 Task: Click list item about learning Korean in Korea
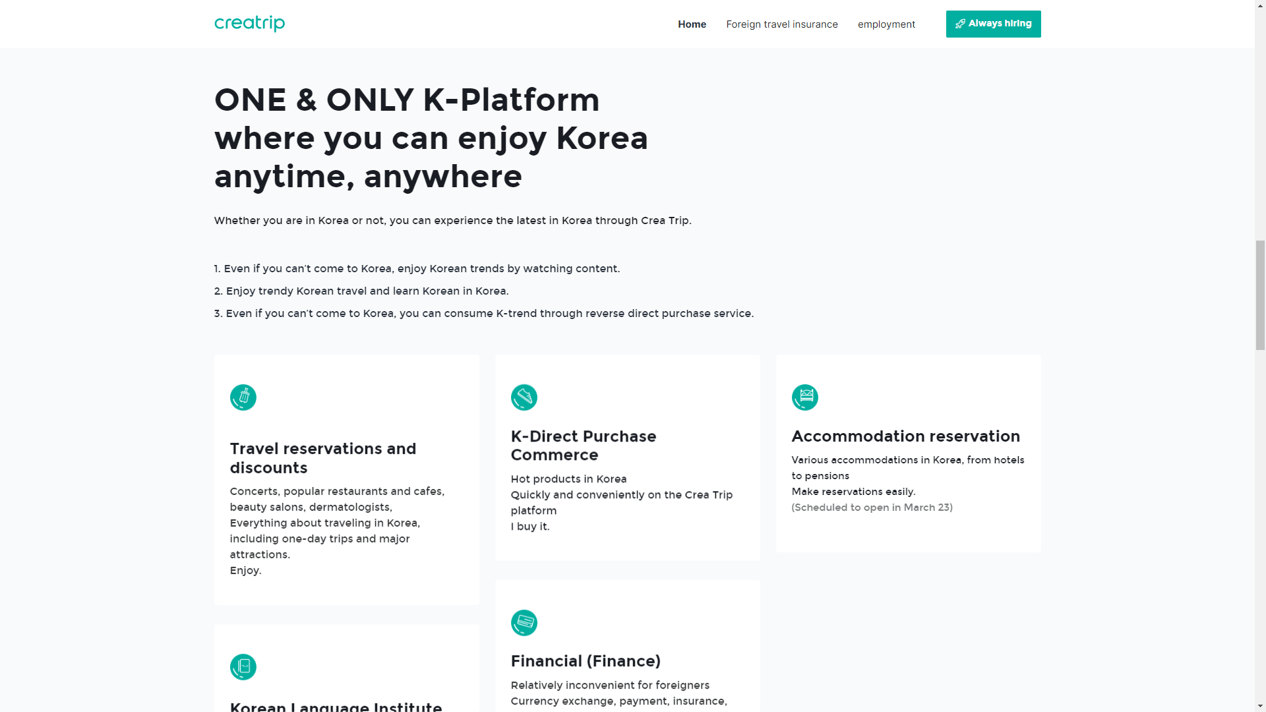click(361, 291)
